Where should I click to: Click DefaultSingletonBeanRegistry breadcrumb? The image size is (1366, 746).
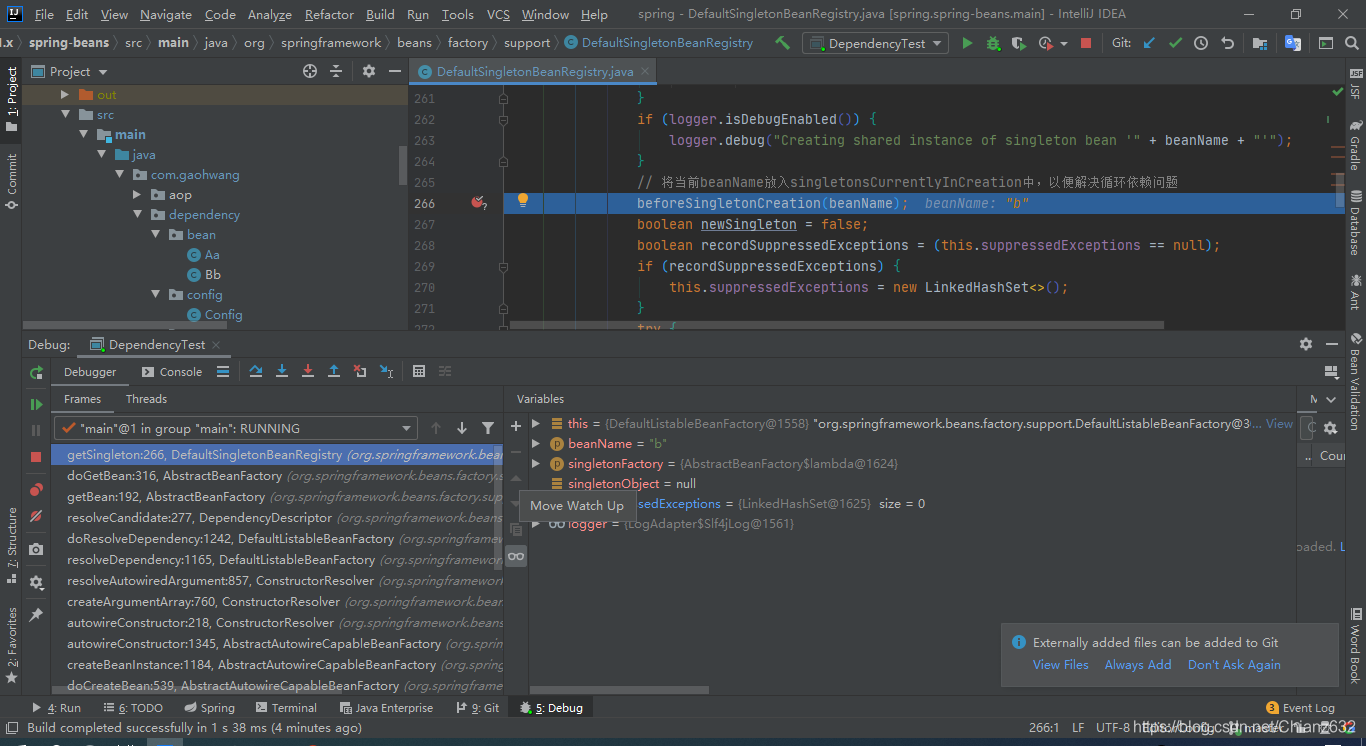658,43
